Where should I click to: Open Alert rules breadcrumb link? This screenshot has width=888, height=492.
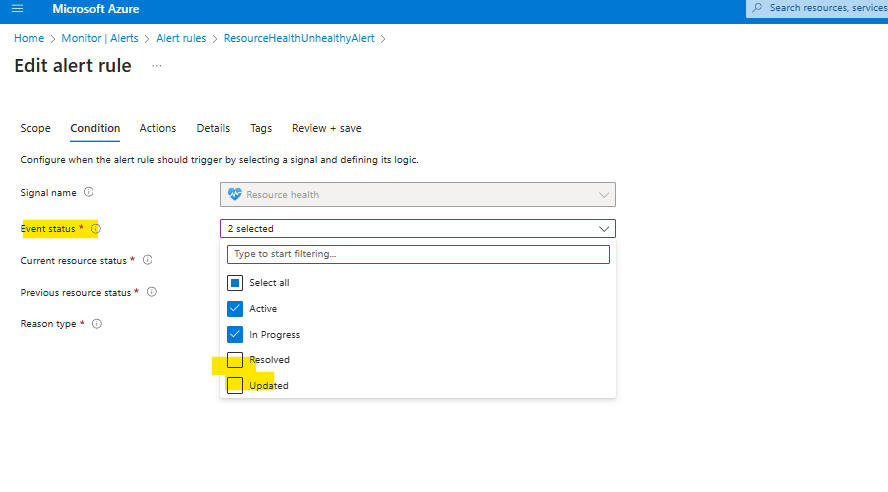[x=181, y=38]
